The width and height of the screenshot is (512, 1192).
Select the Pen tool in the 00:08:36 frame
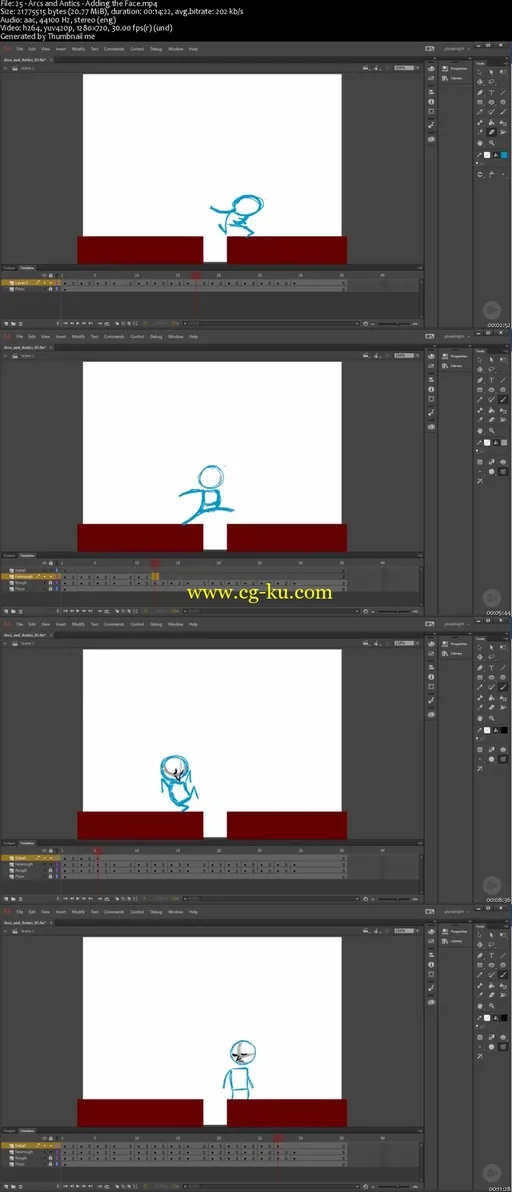pyautogui.click(x=479, y=668)
